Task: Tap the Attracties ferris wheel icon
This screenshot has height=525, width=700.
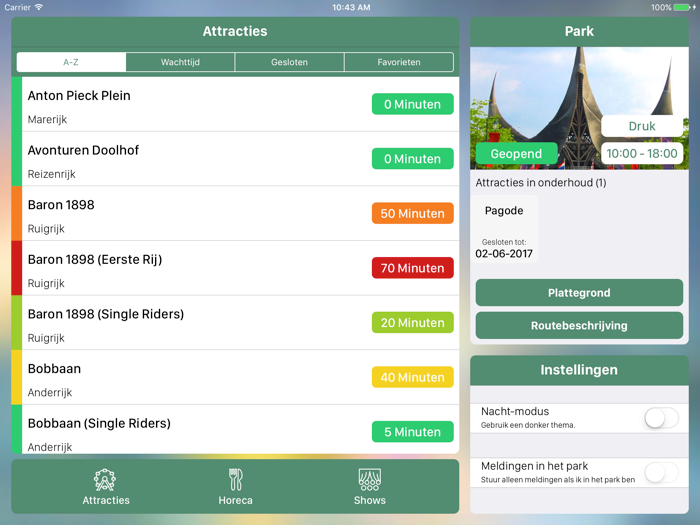Action: coord(105,479)
